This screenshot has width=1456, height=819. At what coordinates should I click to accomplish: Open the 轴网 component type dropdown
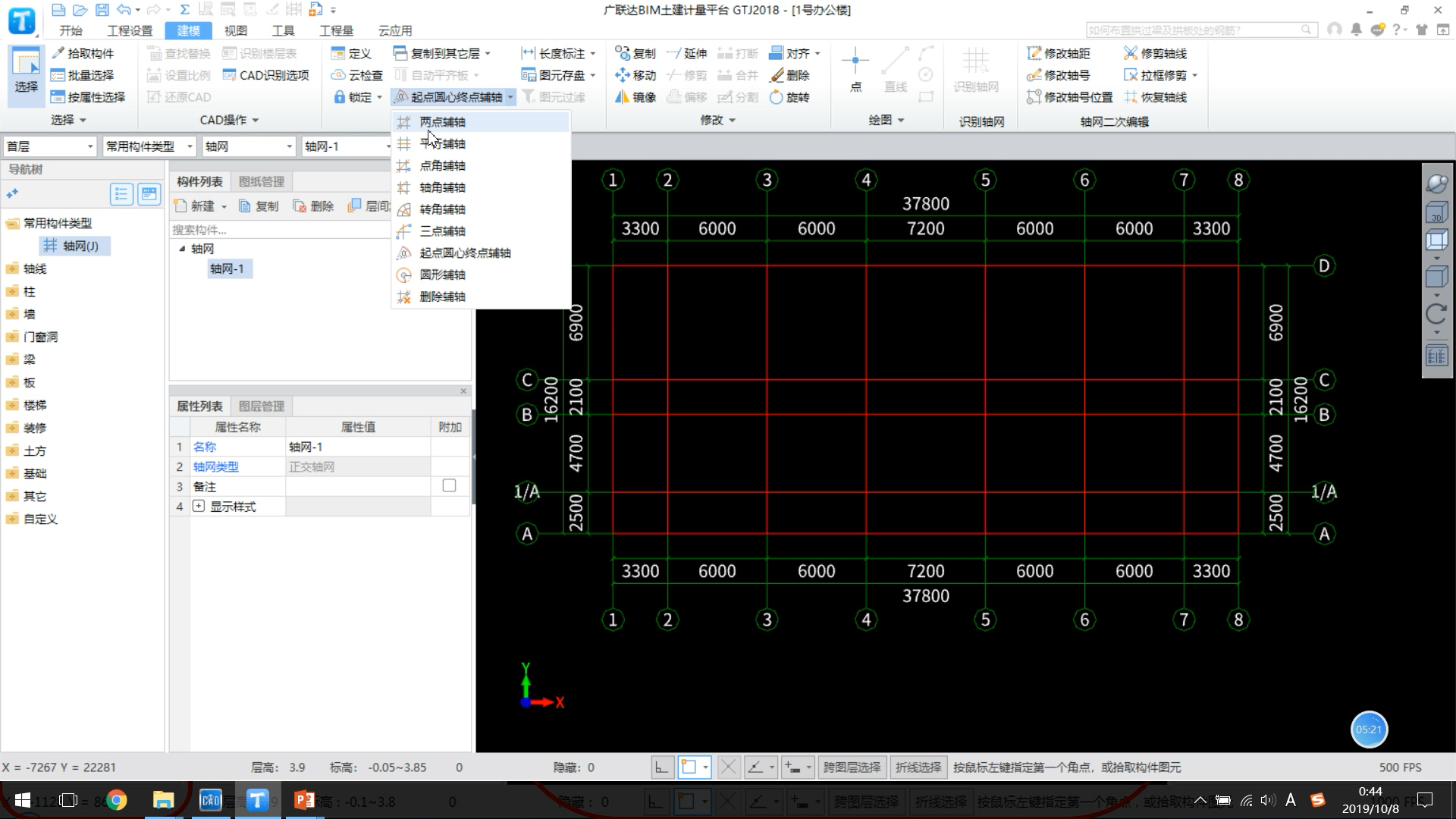click(249, 146)
